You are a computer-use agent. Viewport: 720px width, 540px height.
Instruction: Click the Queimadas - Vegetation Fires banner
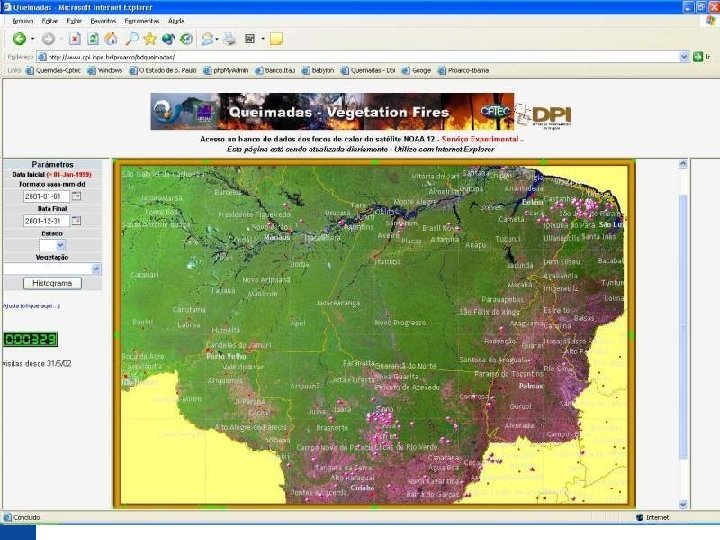332,112
